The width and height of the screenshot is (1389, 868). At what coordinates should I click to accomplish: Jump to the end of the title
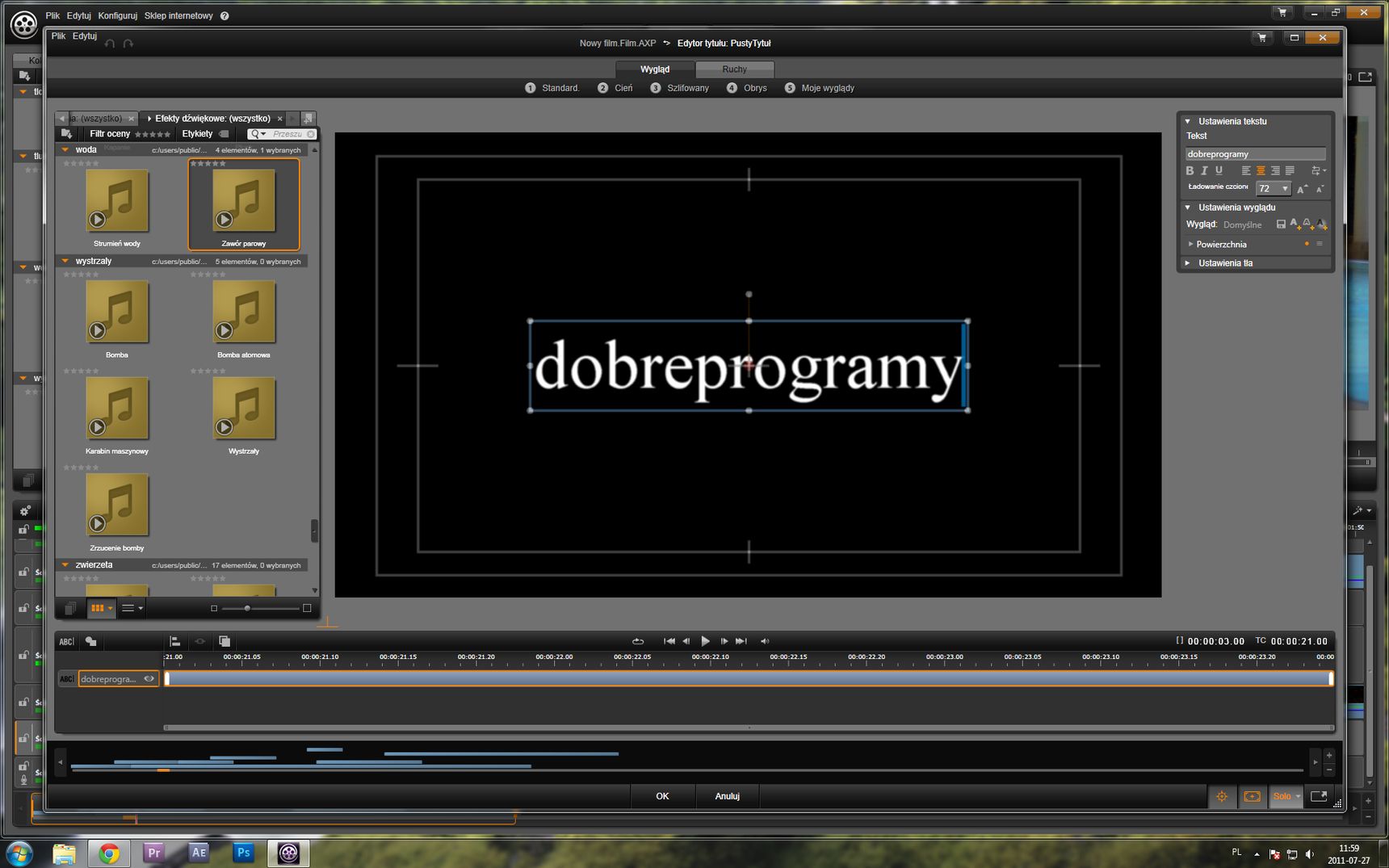(x=741, y=641)
